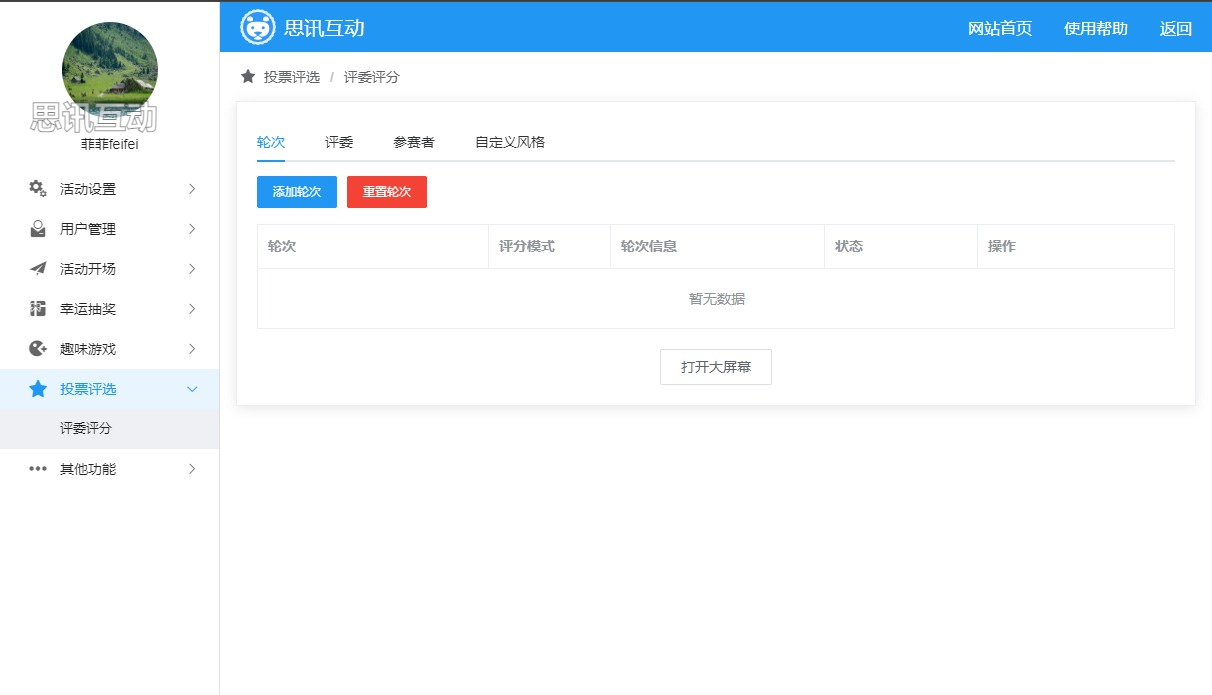The height and width of the screenshot is (695, 1212).
Task: Switch to the 参赛者 tab
Action: point(414,142)
